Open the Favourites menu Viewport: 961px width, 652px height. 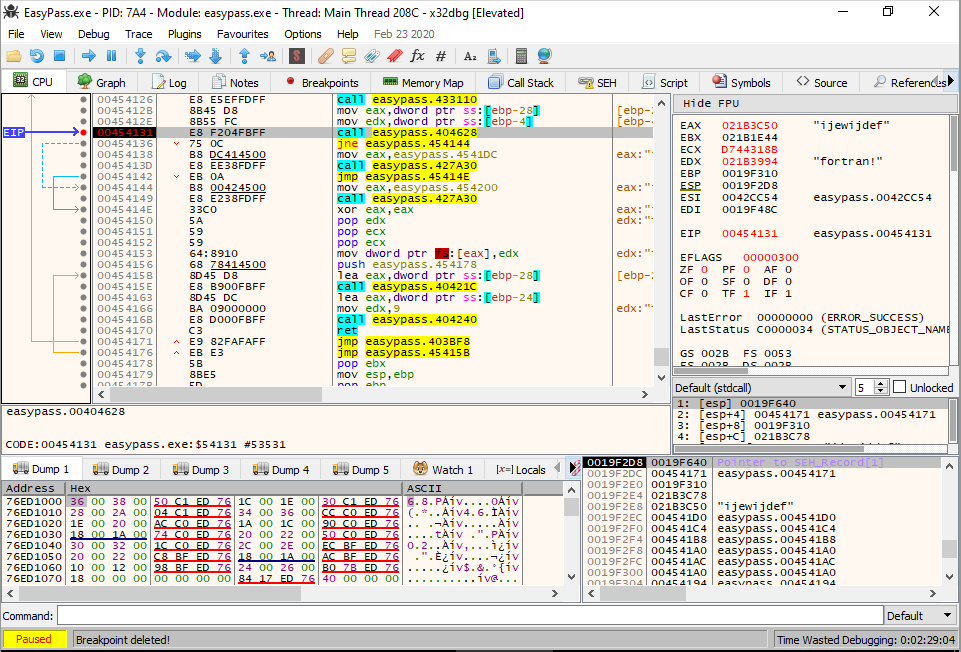pos(243,34)
